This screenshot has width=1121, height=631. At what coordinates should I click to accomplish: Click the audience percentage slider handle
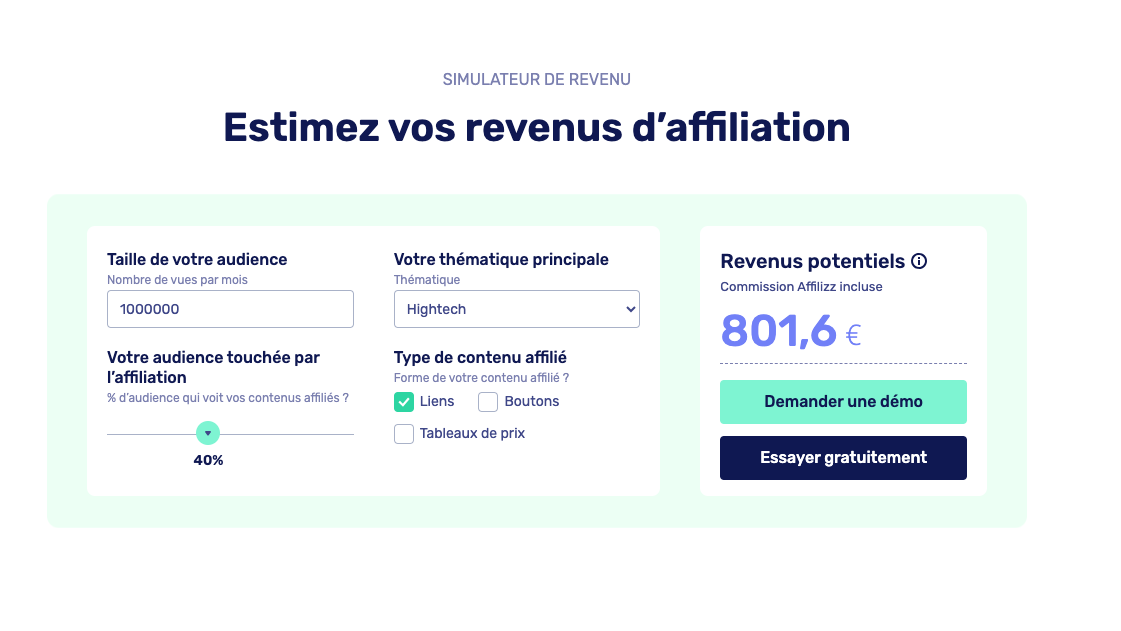click(x=208, y=433)
